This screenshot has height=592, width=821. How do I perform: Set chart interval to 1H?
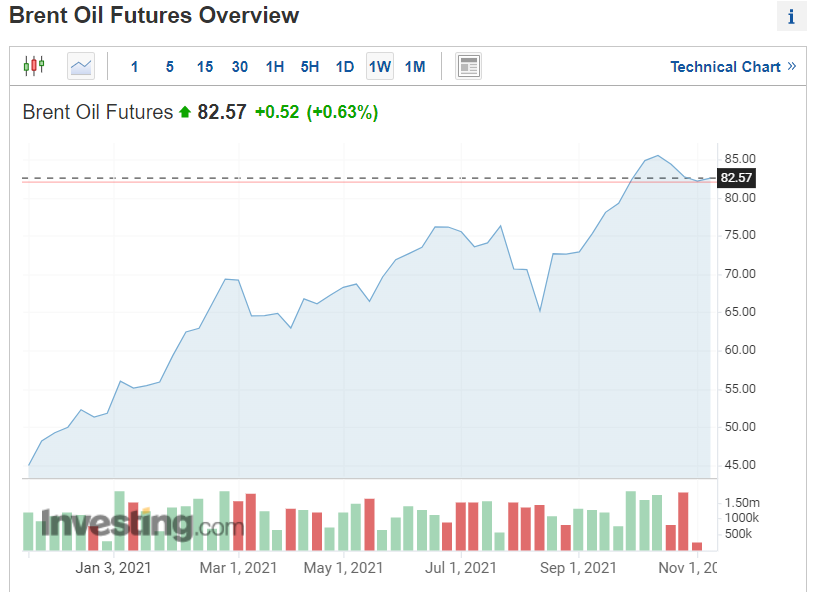click(x=275, y=67)
